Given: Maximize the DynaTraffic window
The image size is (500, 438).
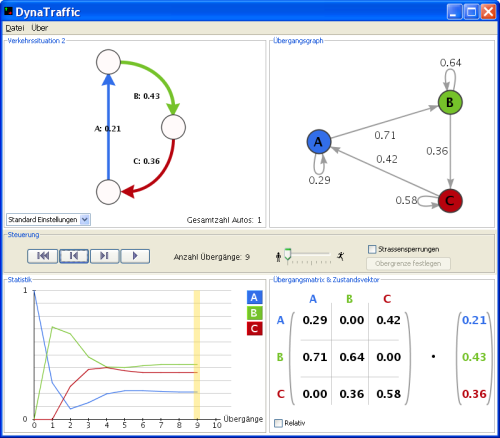Looking at the screenshot, I should (x=471, y=12).
